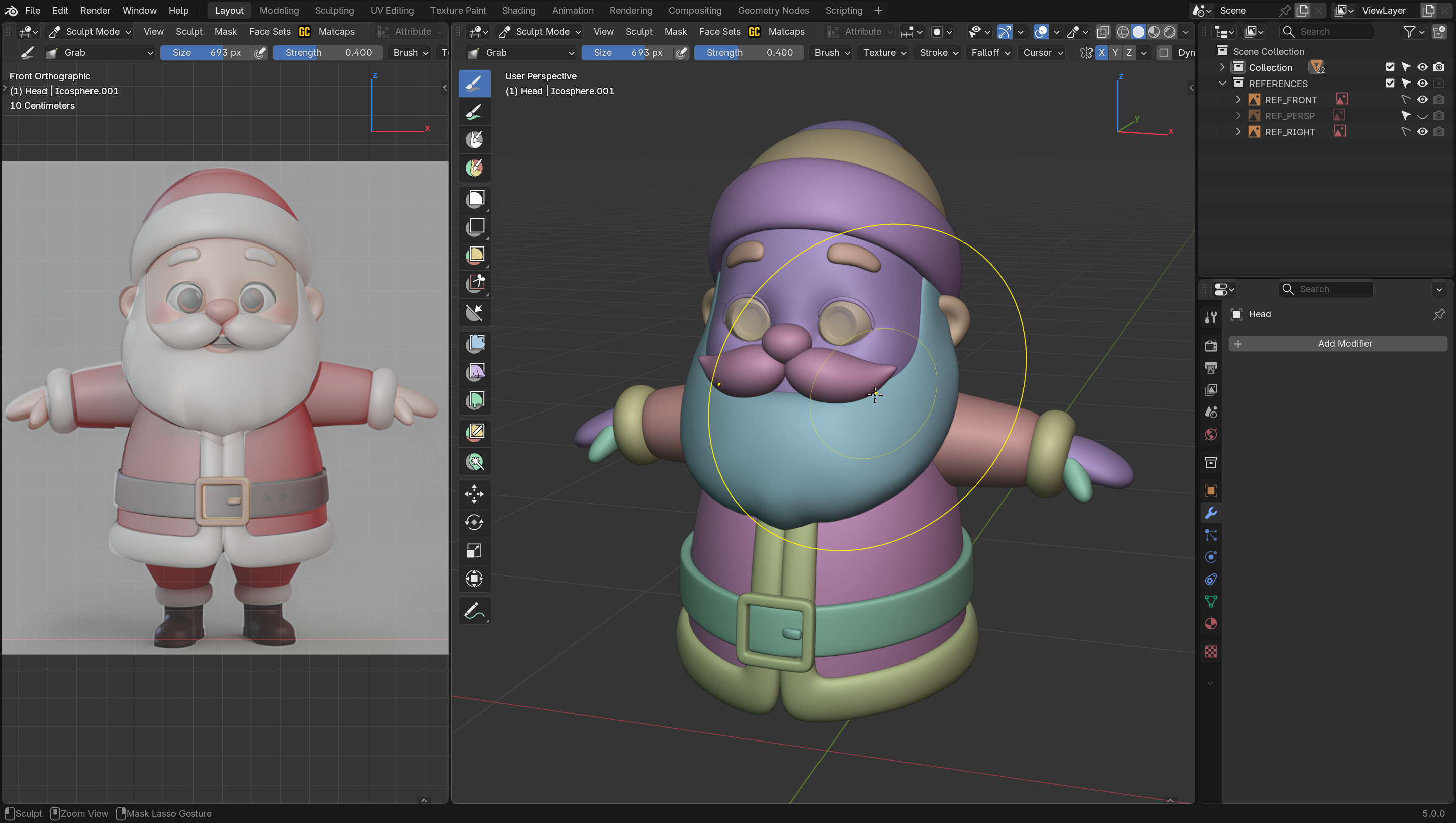Viewport: 1456px width, 823px height.
Task: Switch to the Sculpting workspace tab
Action: [334, 10]
